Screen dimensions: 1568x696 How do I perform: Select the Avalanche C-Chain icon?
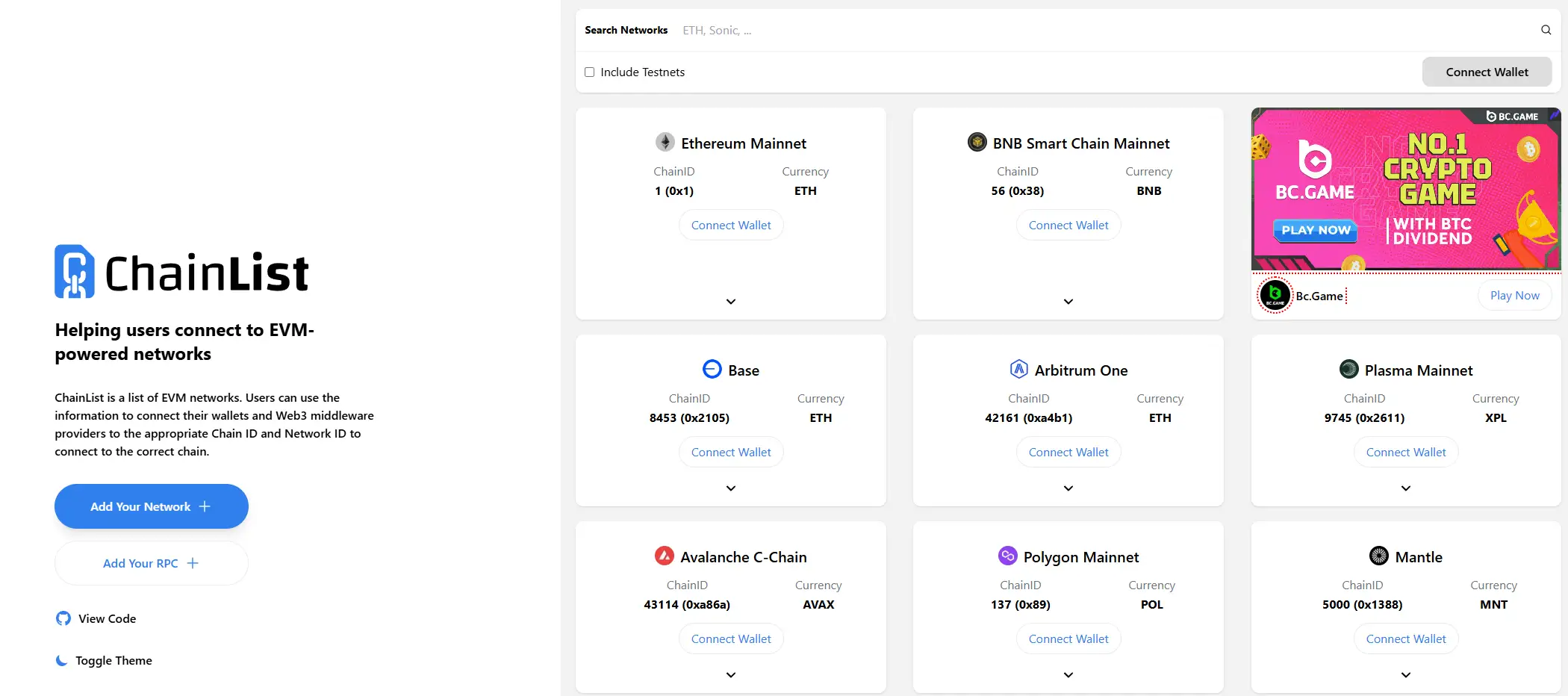tap(664, 556)
